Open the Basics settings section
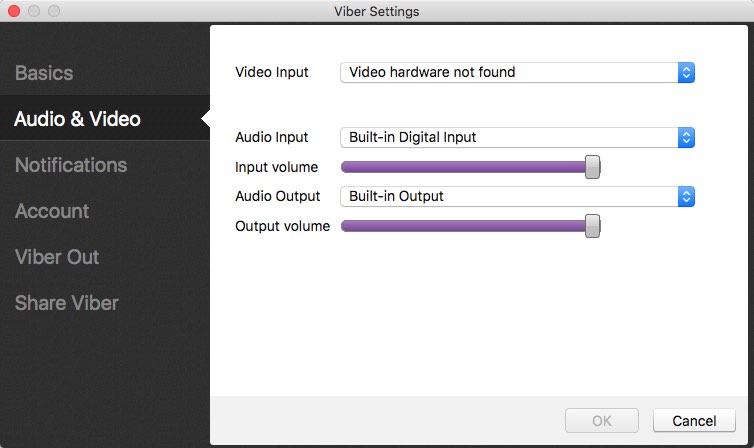This screenshot has height=448, width=754. [x=44, y=73]
